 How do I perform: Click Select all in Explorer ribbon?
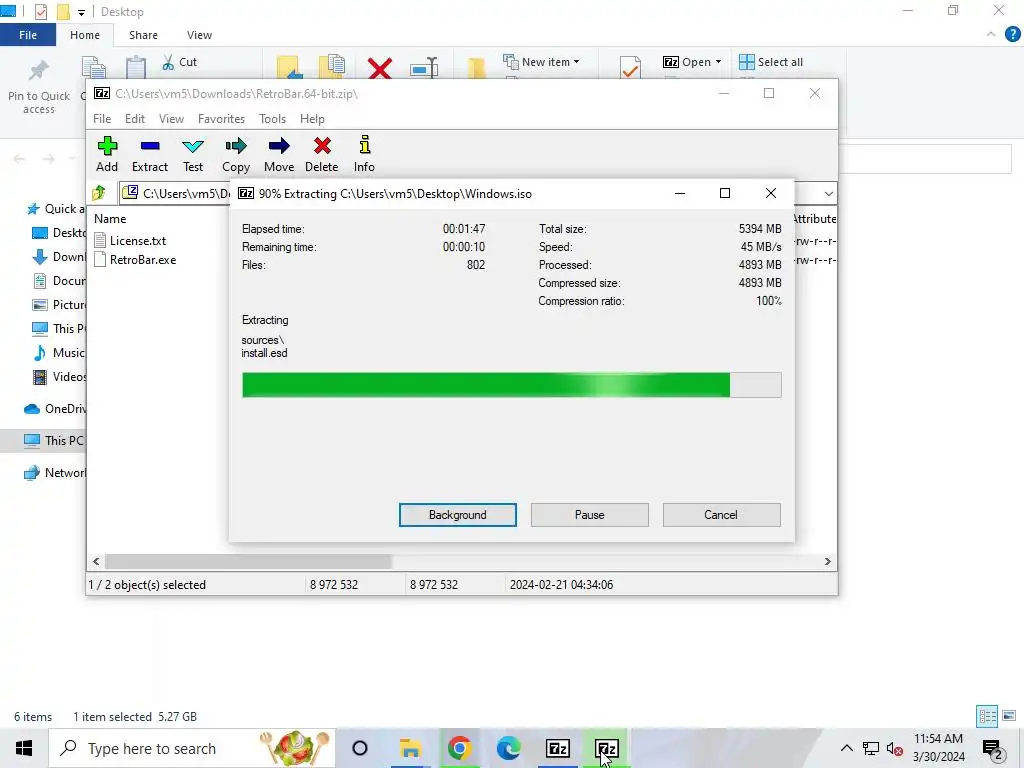(x=771, y=62)
